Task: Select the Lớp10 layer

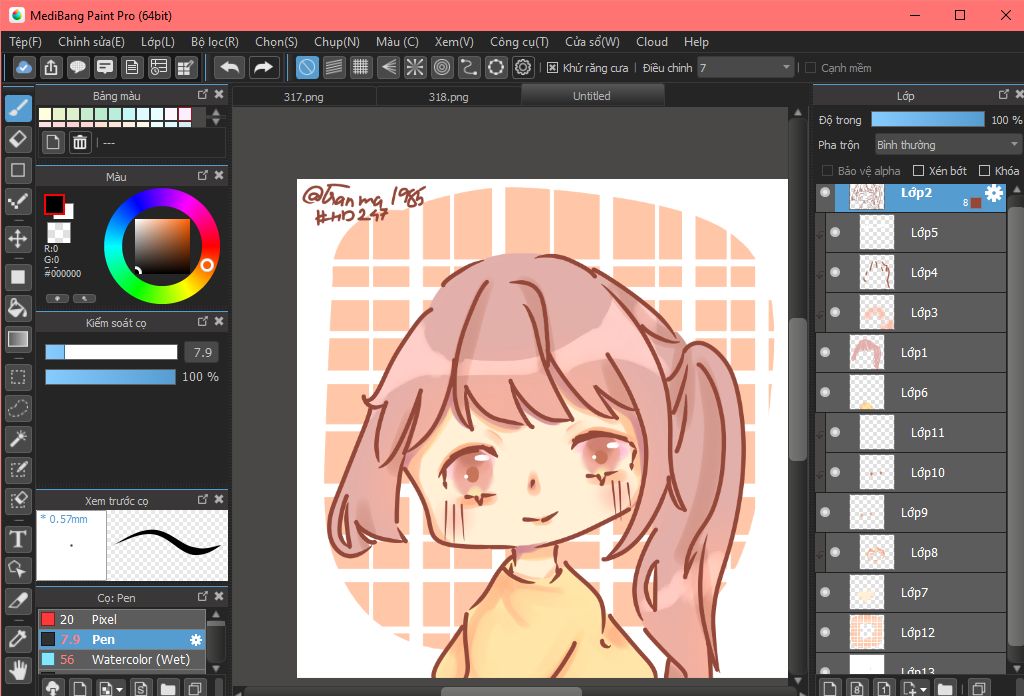Action: click(916, 473)
